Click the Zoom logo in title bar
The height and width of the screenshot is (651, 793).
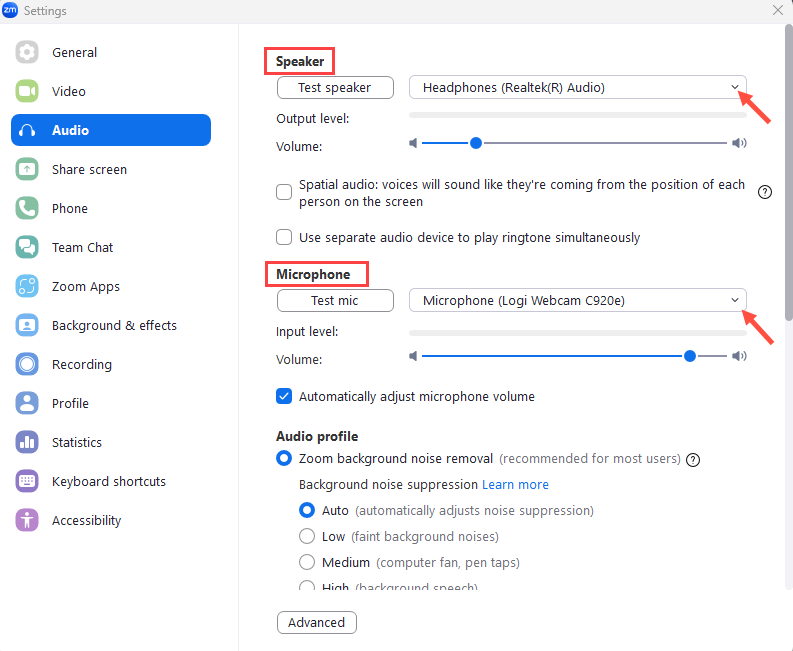click(x=10, y=10)
